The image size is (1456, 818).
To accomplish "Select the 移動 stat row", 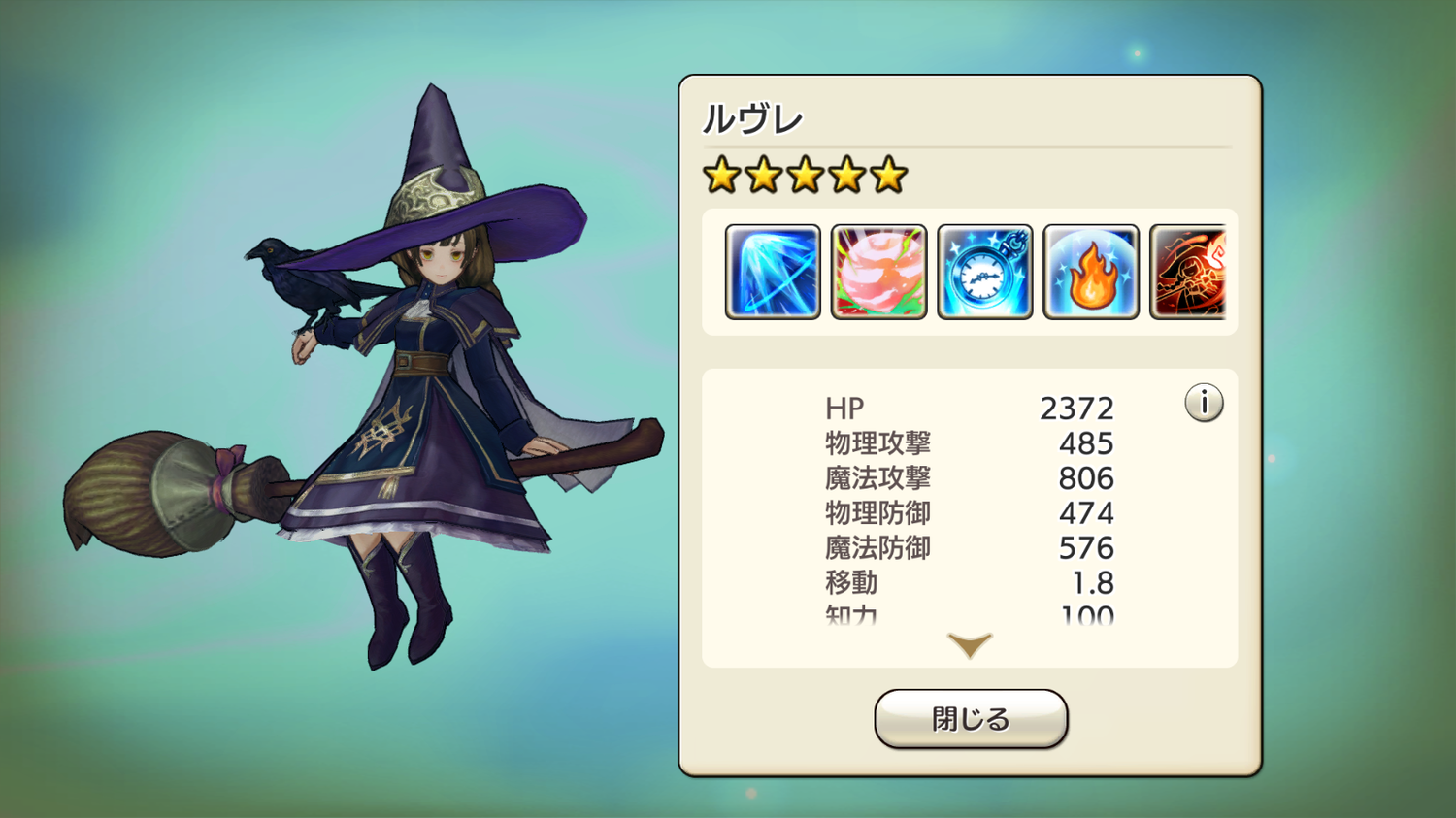I will pyautogui.click(x=970, y=583).
